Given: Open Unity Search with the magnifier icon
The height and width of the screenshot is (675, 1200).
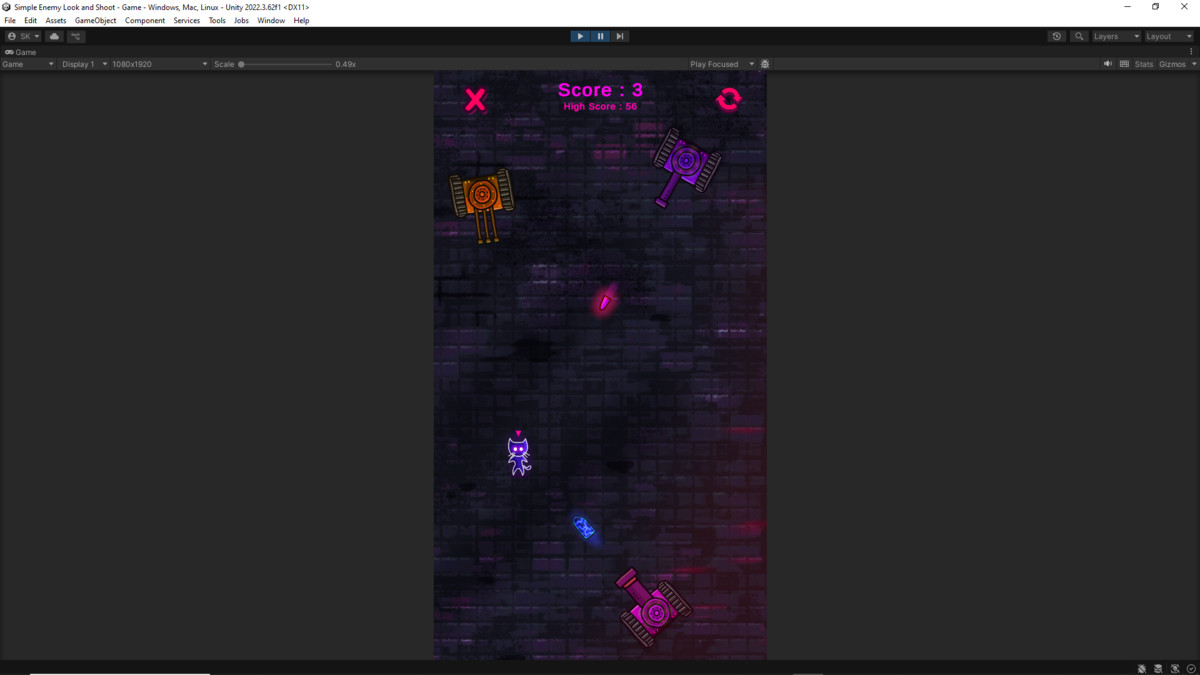Looking at the screenshot, I should coord(1079,36).
